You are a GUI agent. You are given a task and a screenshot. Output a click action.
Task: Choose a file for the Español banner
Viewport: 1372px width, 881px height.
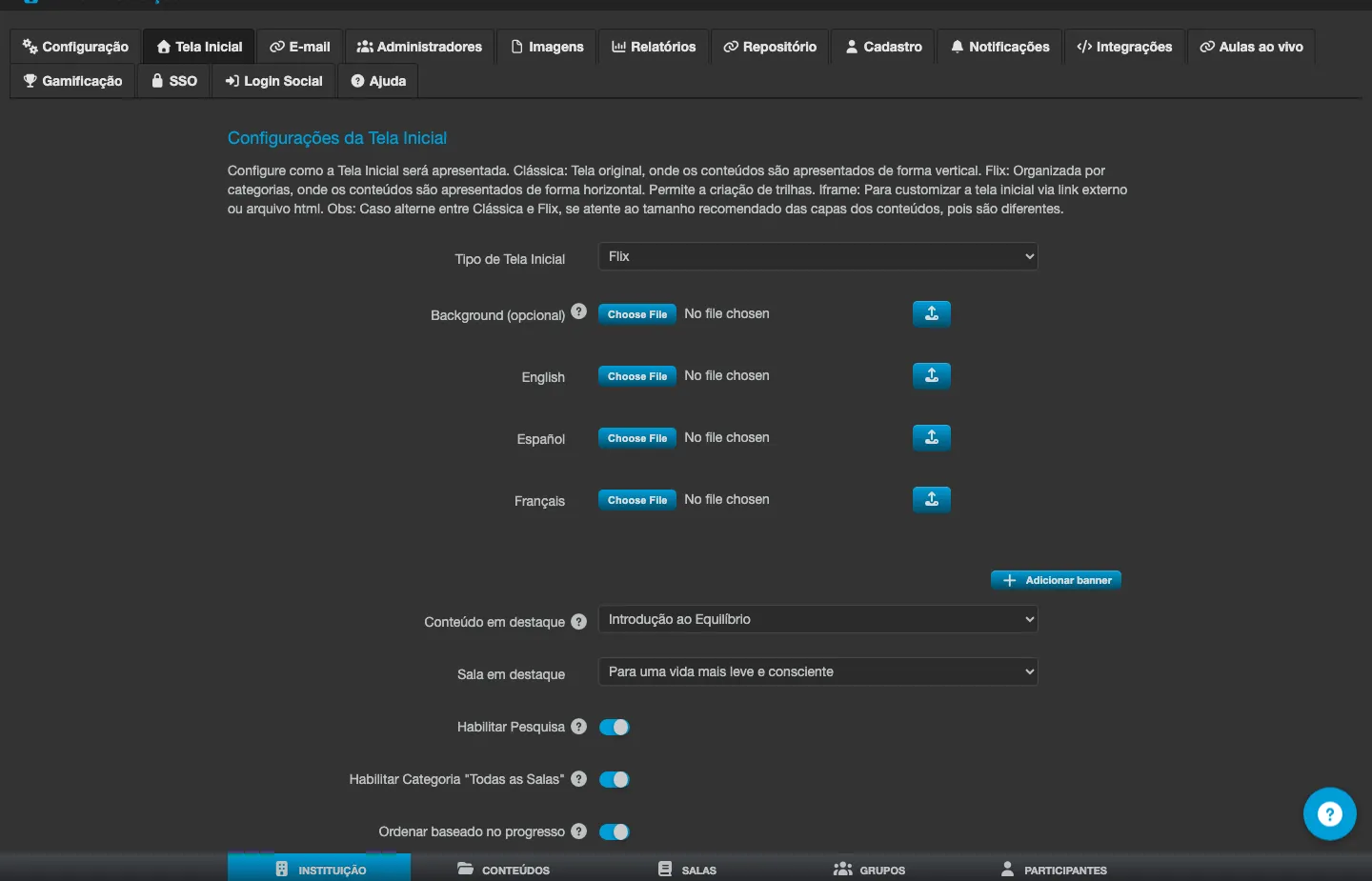click(637, 438)
